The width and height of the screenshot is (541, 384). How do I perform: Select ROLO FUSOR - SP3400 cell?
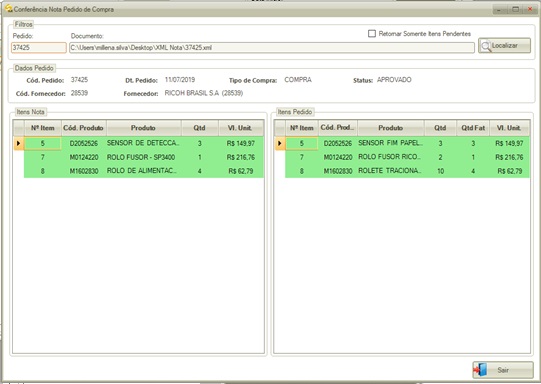[144, 157]
